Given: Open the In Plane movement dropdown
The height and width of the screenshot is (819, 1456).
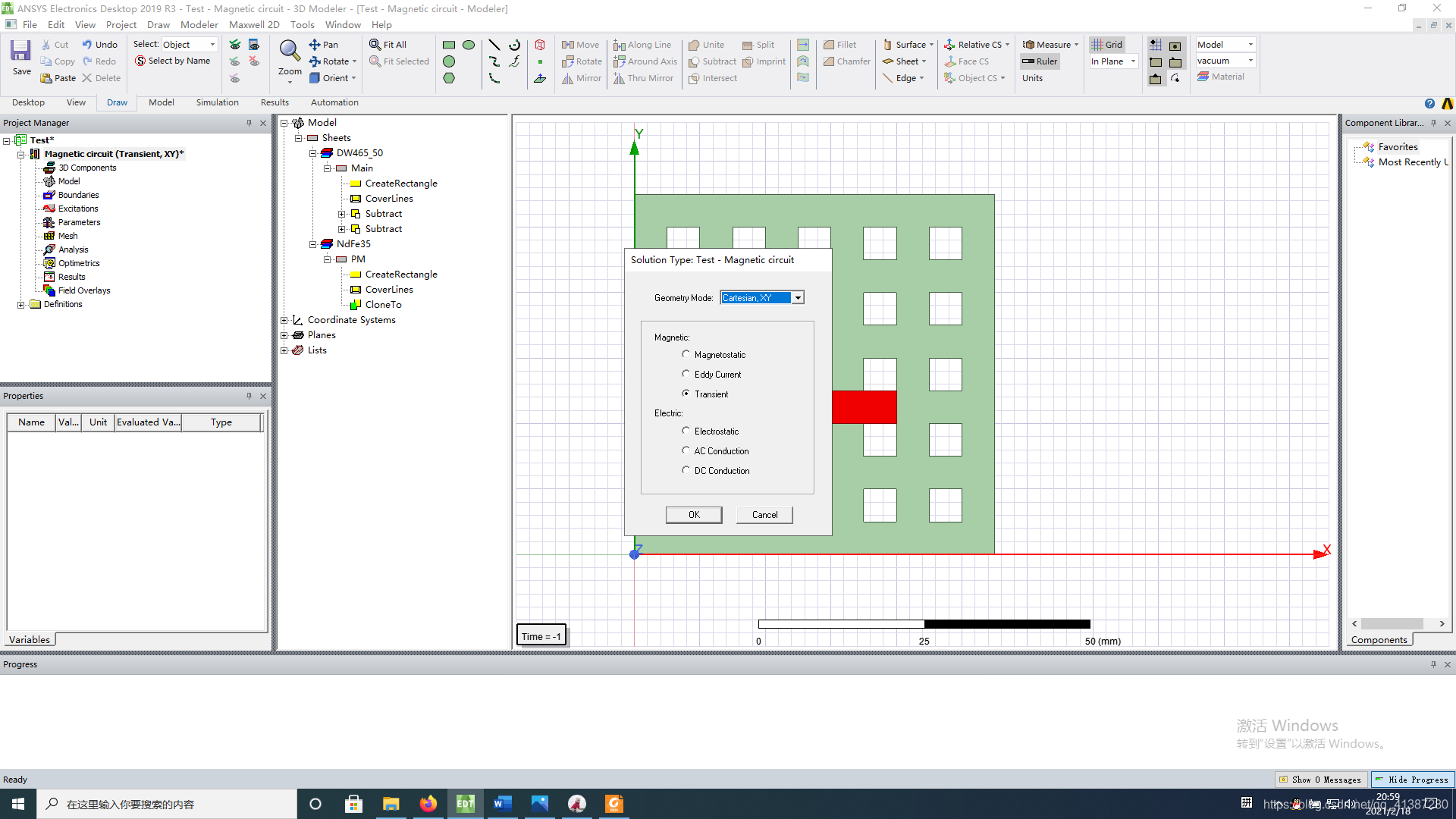Looking at the screenshot, I should point(1133,61).
